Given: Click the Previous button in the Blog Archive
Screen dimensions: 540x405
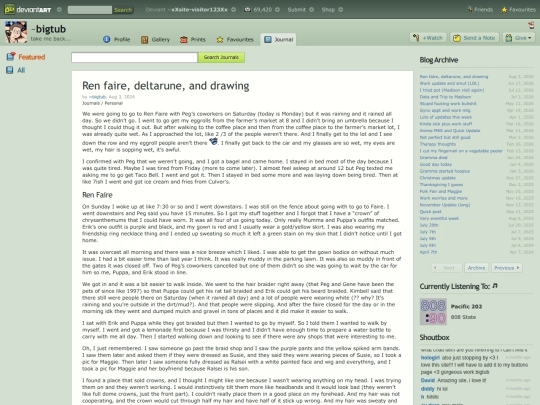Looking at the screenshot, I should click(507, 268).
